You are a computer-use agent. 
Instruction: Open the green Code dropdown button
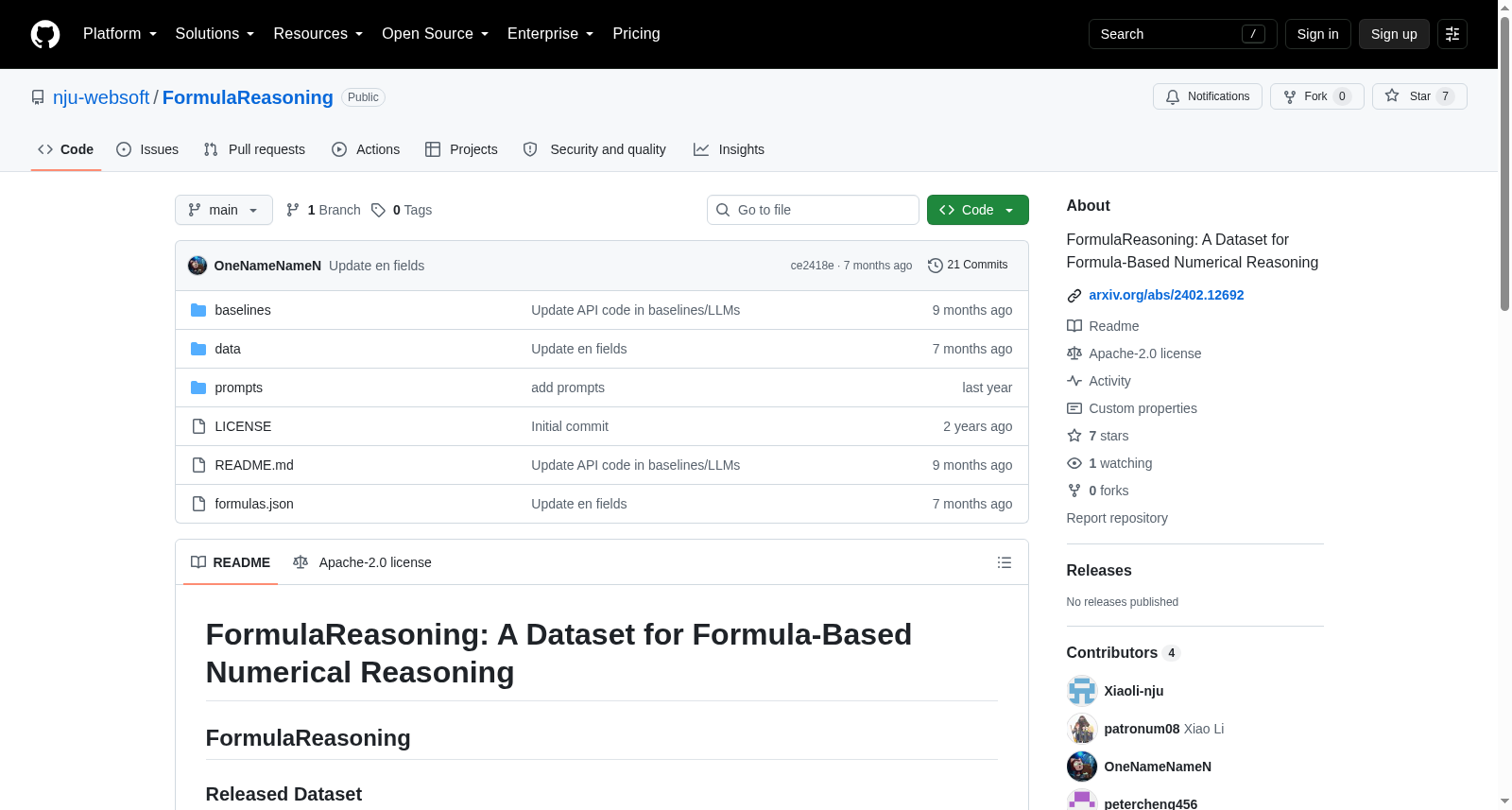click(x=978, y=210)
